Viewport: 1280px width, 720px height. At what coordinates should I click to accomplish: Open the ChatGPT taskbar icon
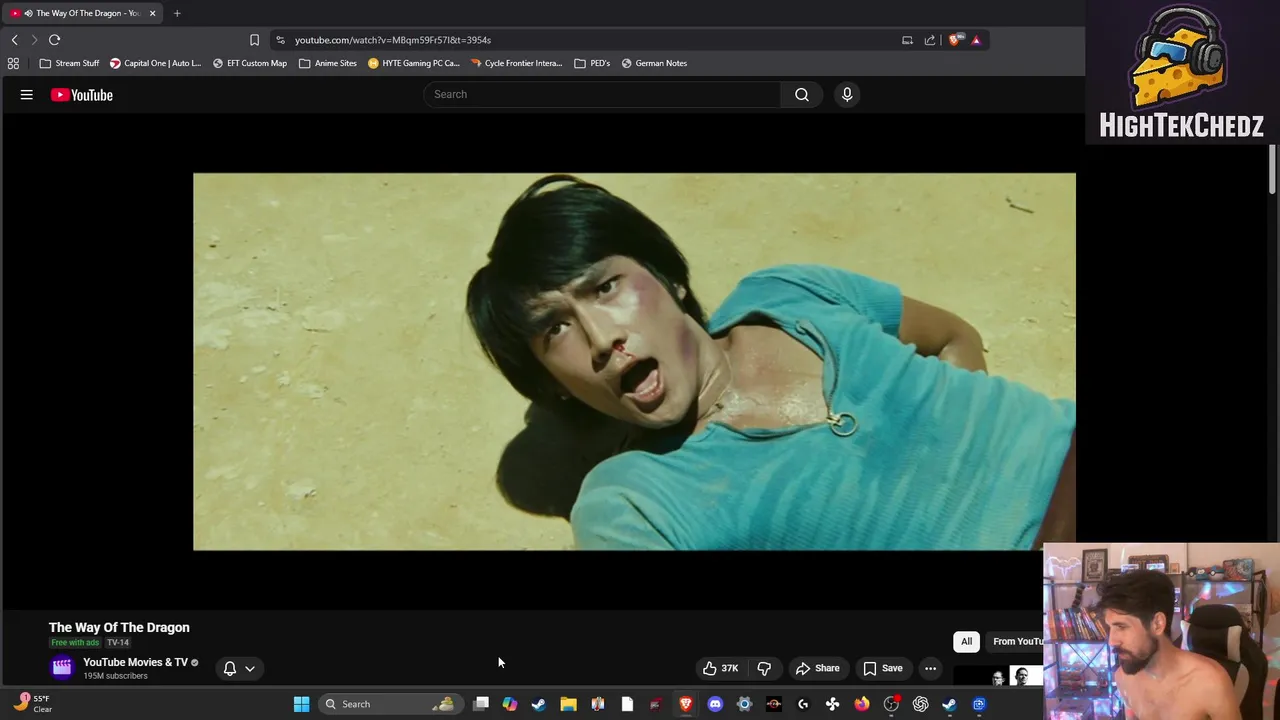[x=920, y=704]
